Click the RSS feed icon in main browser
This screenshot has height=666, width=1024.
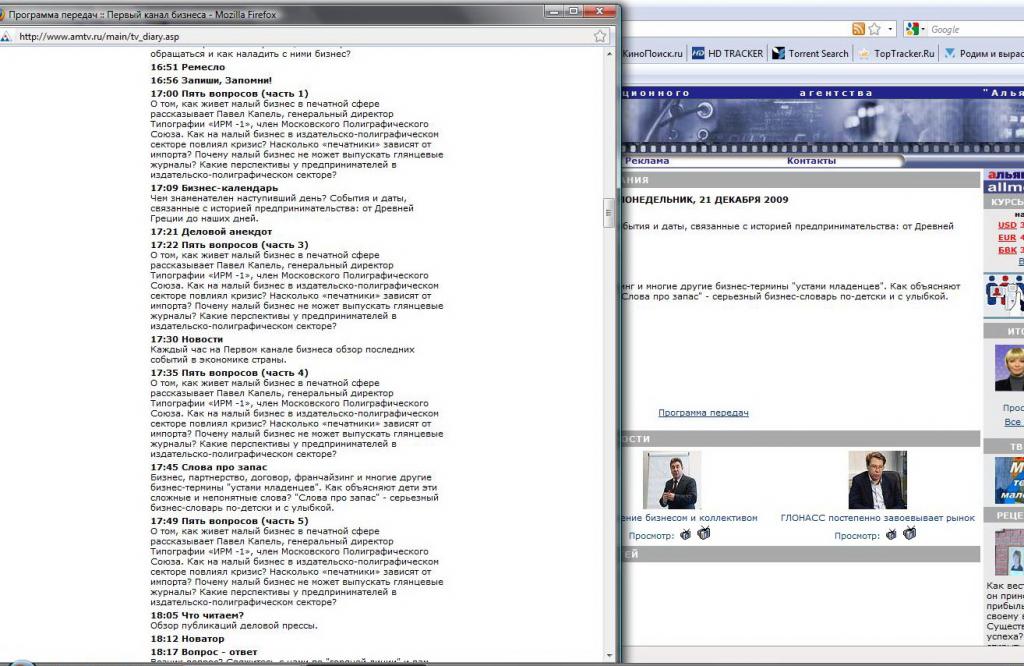[858, 30]
